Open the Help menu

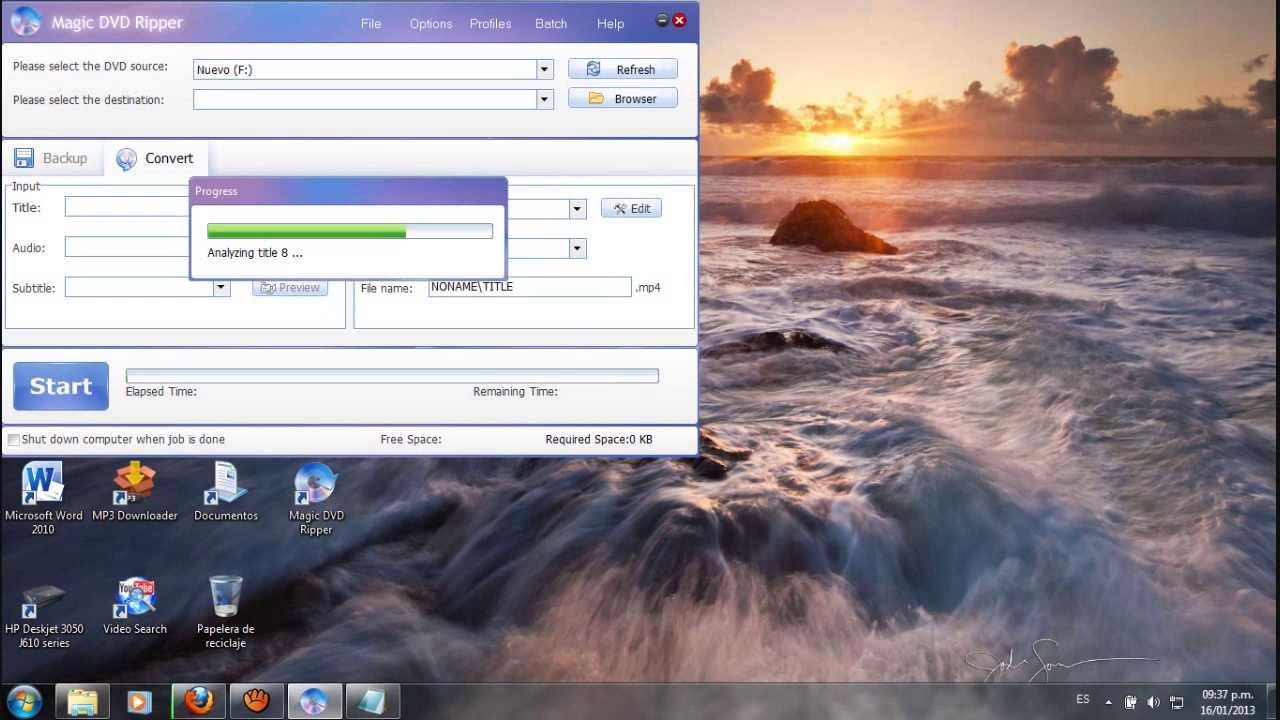(x=611, y=24)
